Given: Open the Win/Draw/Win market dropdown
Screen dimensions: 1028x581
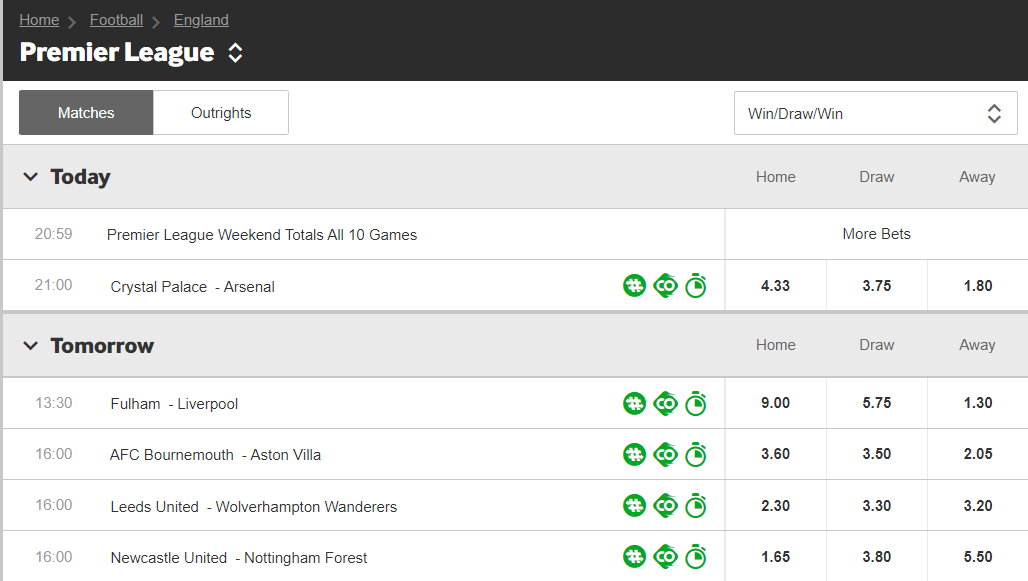Looking at the screenshot, I should pos(875,113).
